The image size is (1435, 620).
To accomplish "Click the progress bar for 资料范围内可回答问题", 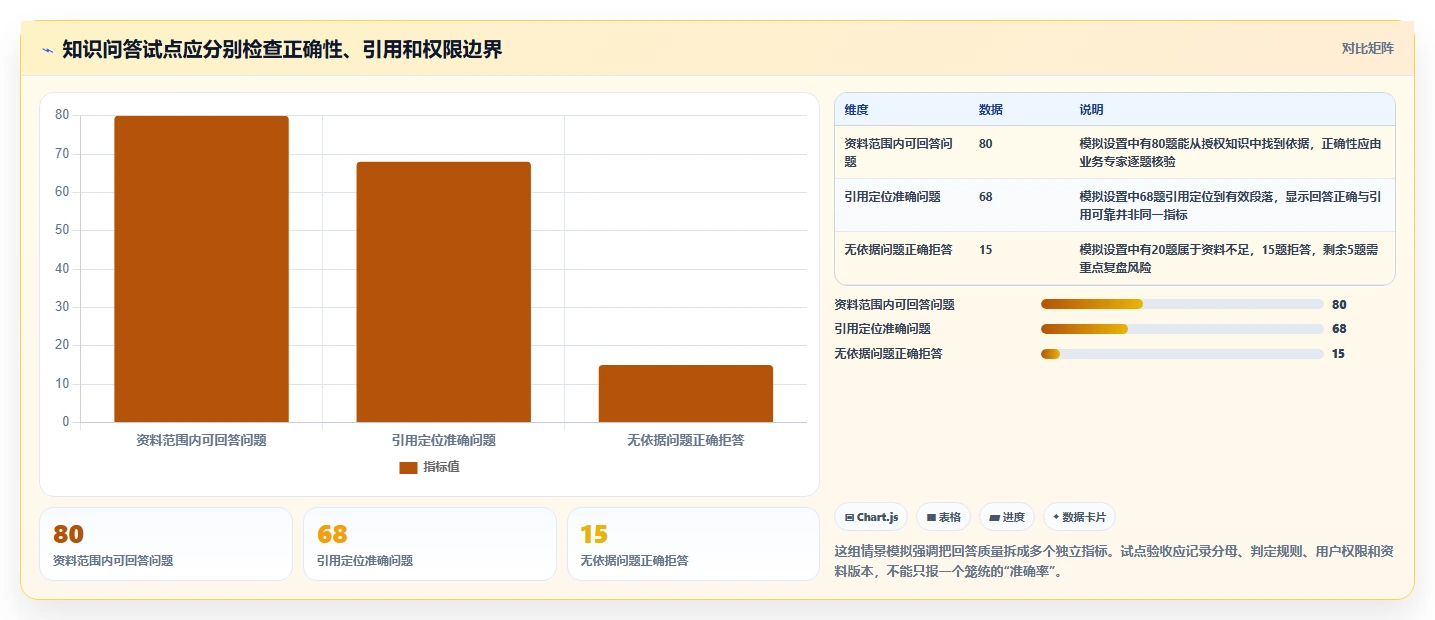I will coord(1182,304).
